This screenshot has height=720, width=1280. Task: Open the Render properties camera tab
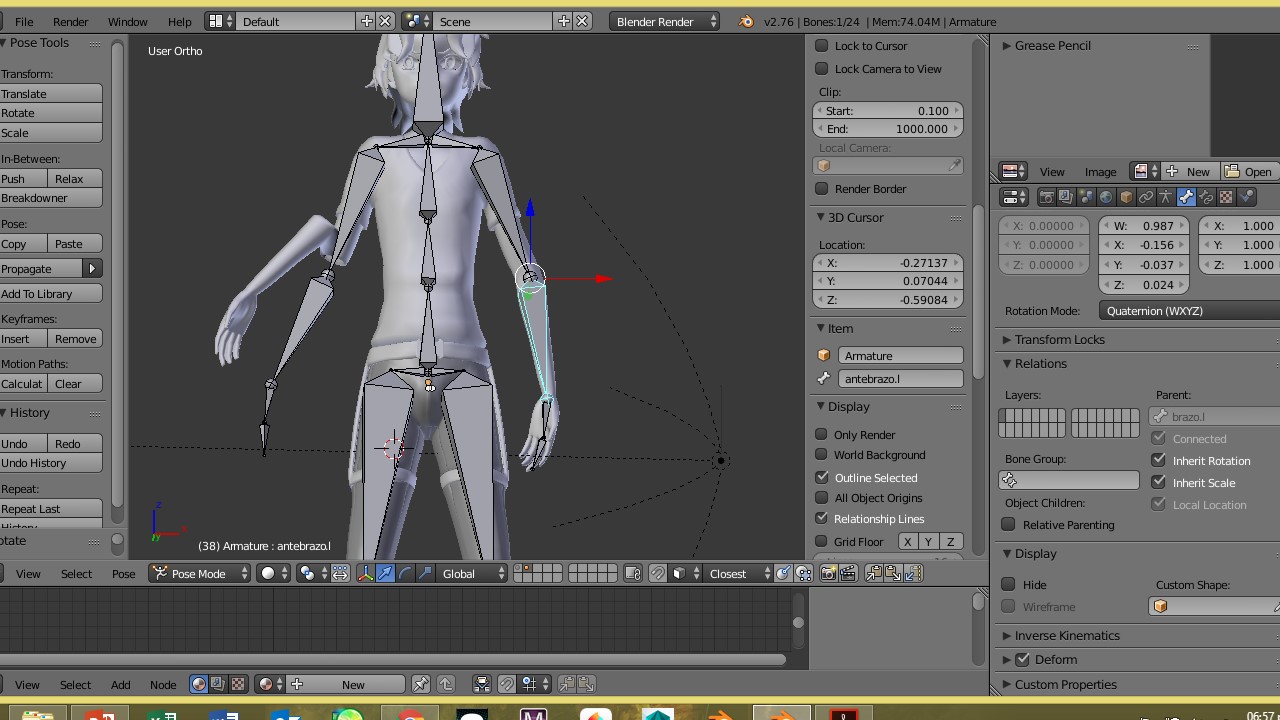tap(1046, 197)
